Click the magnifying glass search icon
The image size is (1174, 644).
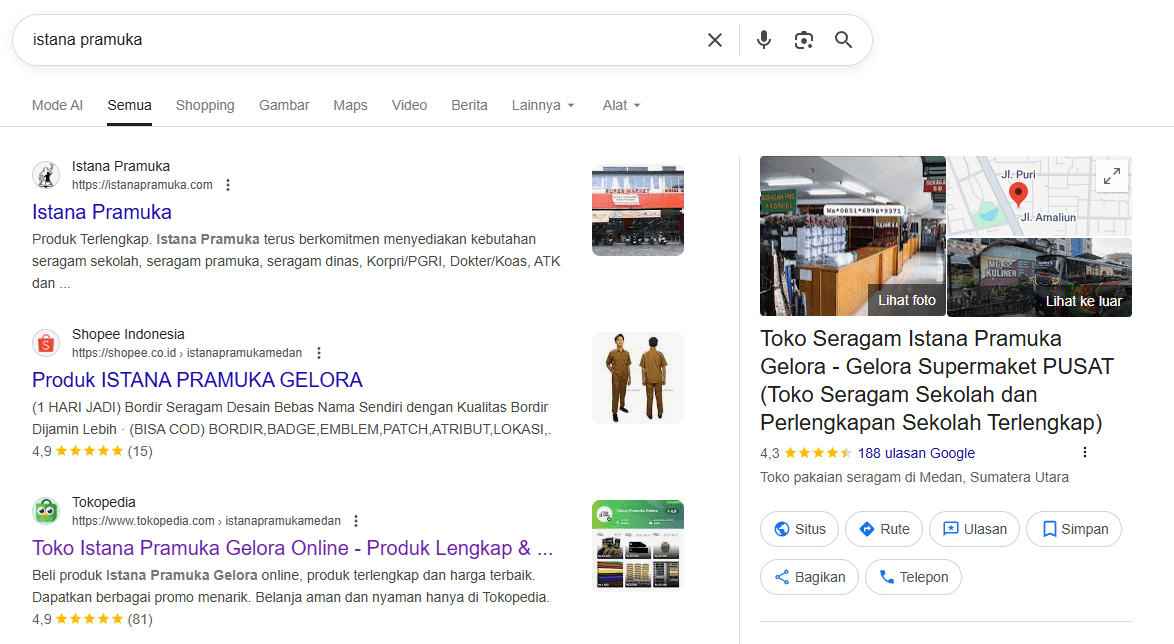point(843,40)
